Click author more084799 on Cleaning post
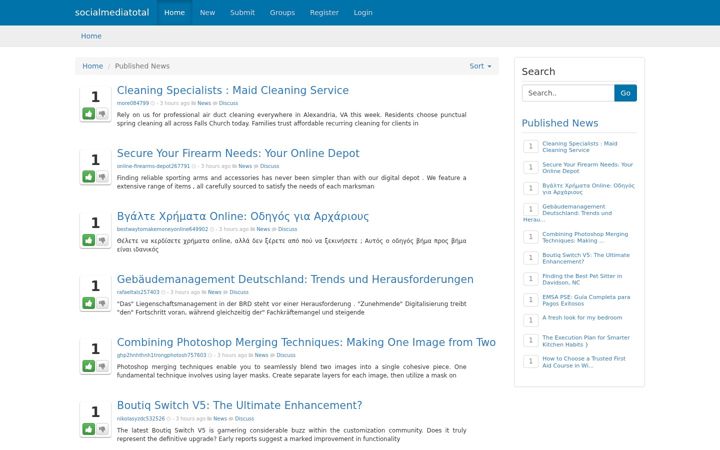 [x=133, y=103]
